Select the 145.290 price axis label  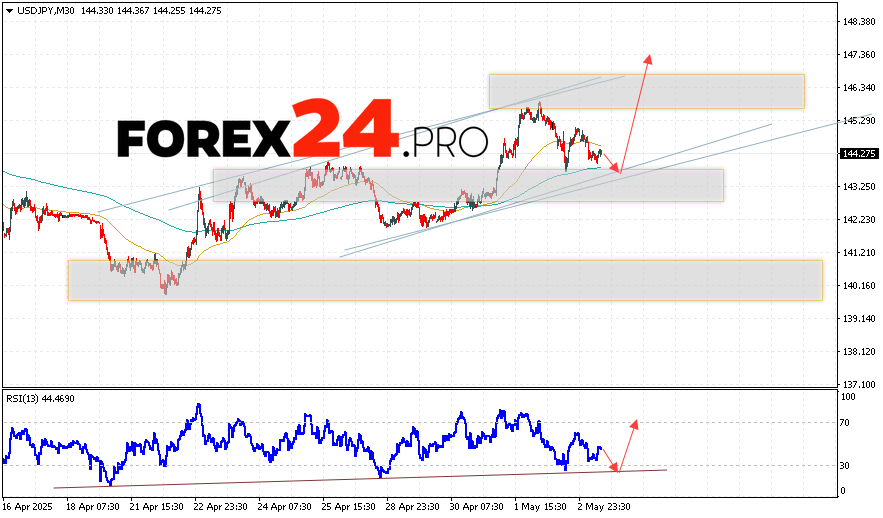pos(859,120)
